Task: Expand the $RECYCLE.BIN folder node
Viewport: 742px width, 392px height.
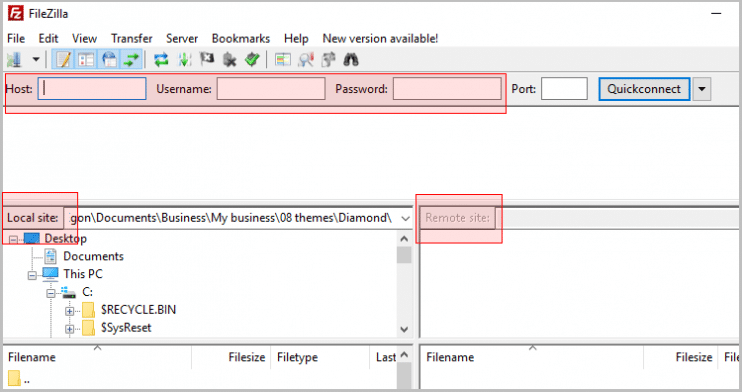Action: coord(70,311)
